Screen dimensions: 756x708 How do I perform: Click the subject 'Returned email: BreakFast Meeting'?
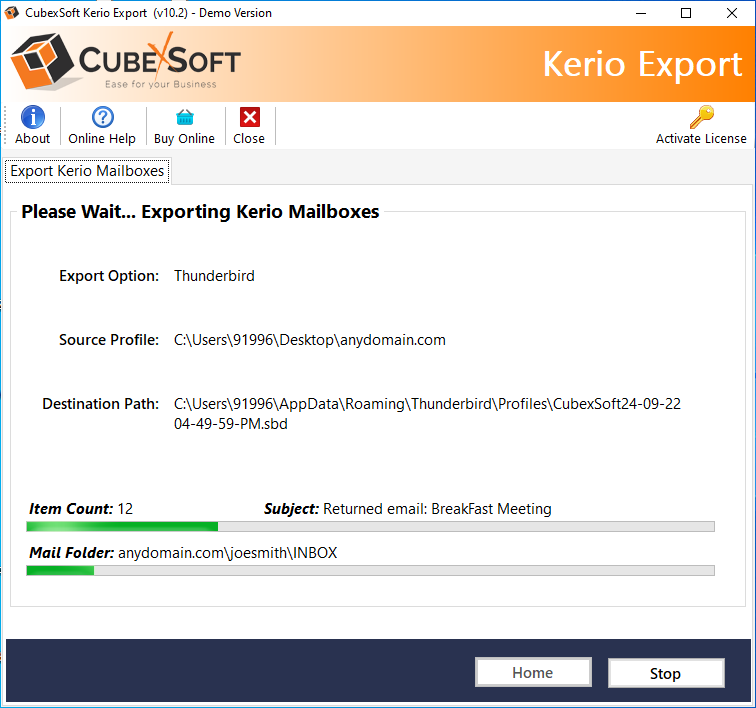point(437,509)
